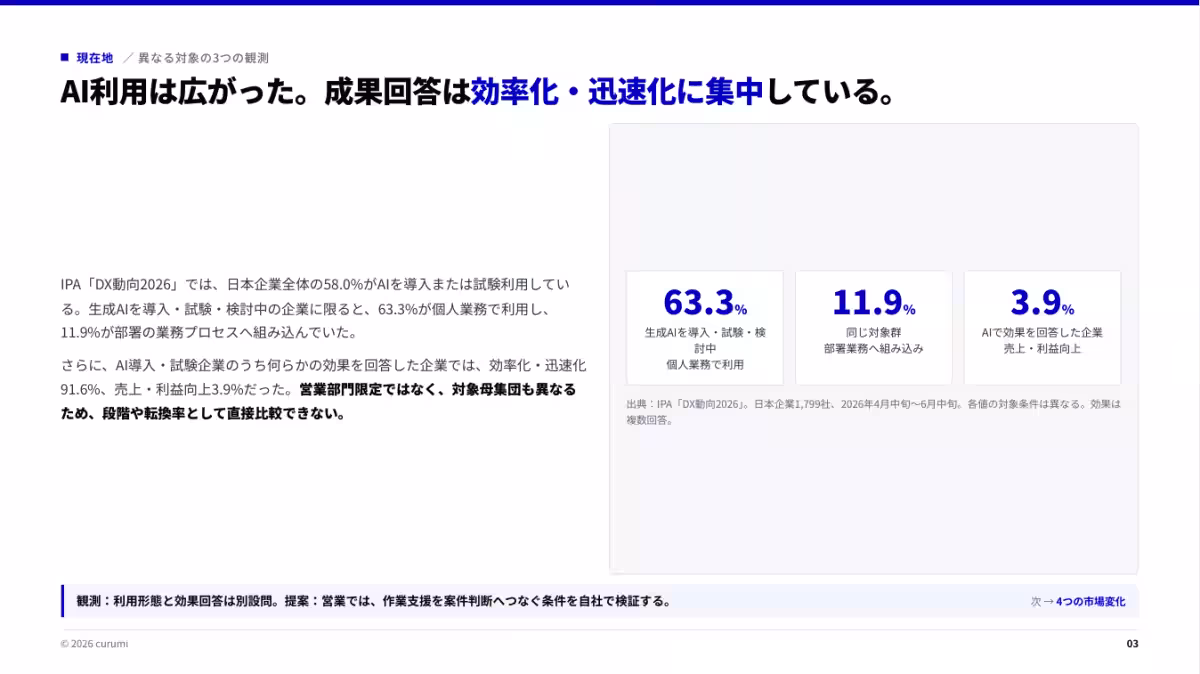This screenshot has height=674, width=1200.
Task: Click the '次 → 4つの市場変化' next link
Action: [1078, 601]
